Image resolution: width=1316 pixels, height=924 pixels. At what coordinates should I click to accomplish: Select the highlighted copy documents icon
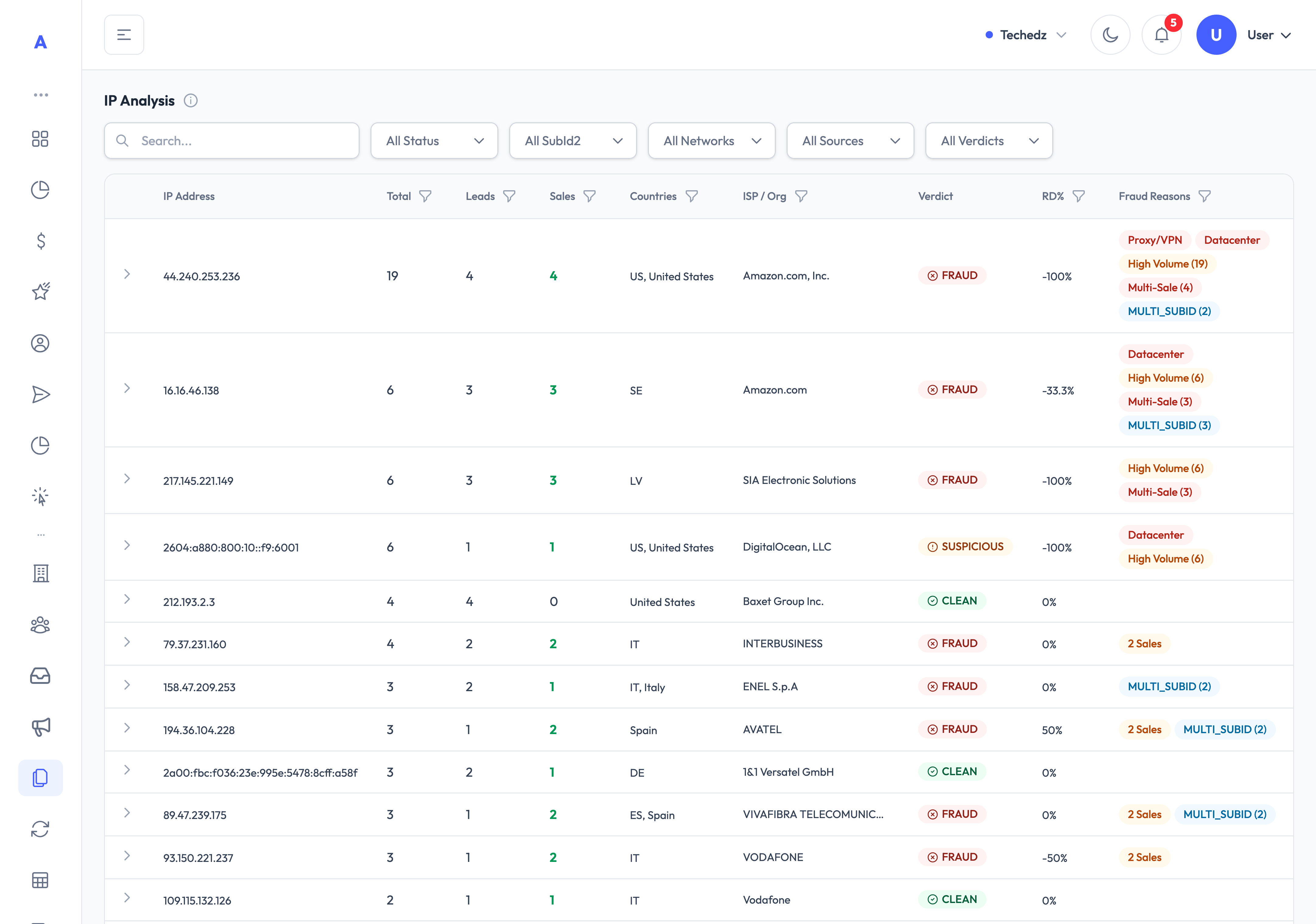coord(40,778)
